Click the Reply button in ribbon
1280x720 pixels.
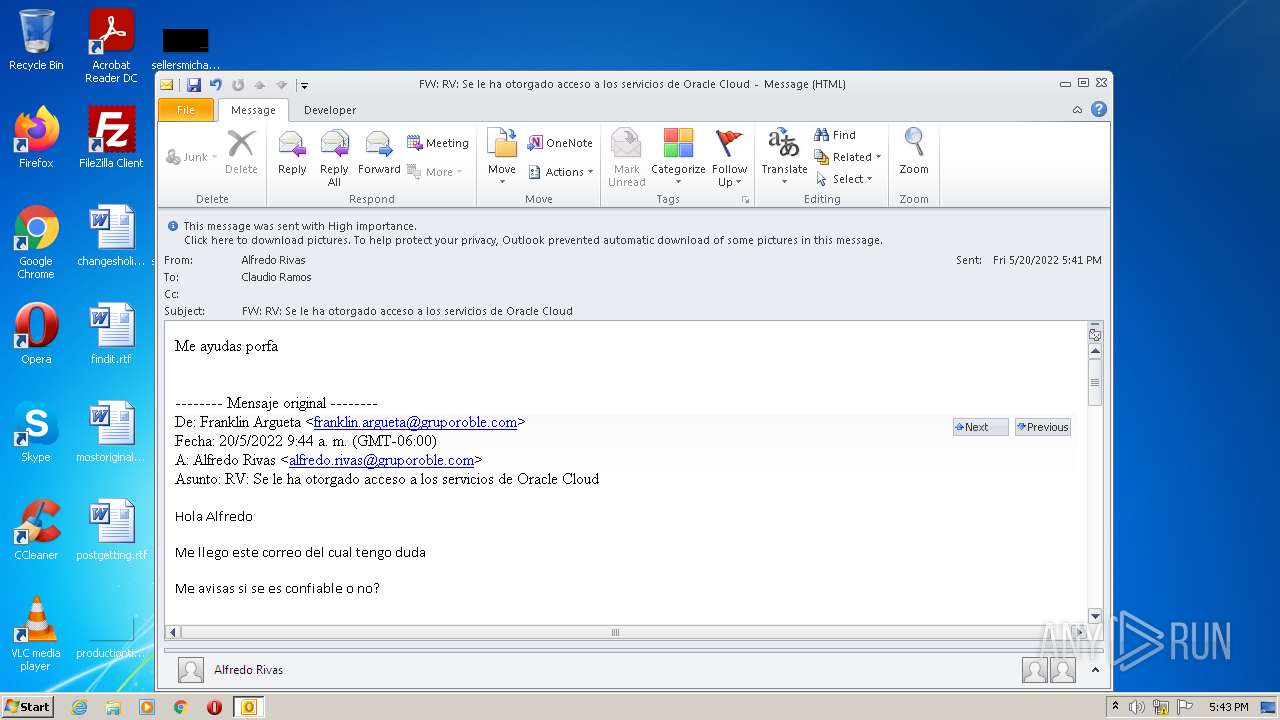(x=292, y=154)
